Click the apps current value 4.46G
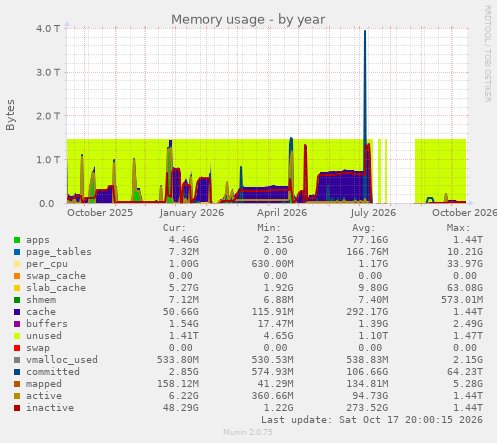Screen dimensions: 497x443 pyautogui.click(x=184, y=240)
